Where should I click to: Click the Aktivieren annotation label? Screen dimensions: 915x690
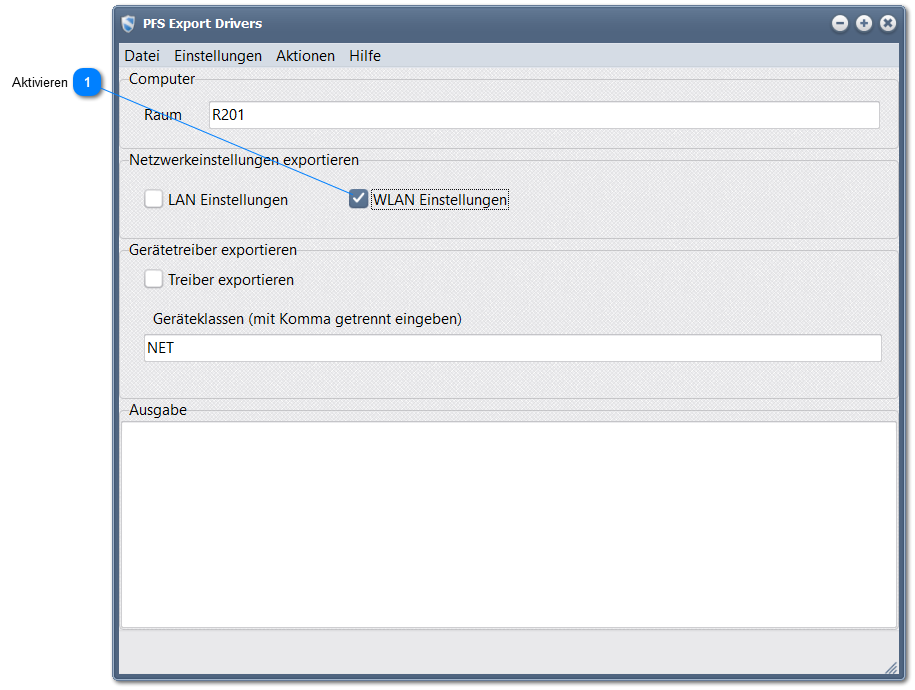click(x=40, y=83)
